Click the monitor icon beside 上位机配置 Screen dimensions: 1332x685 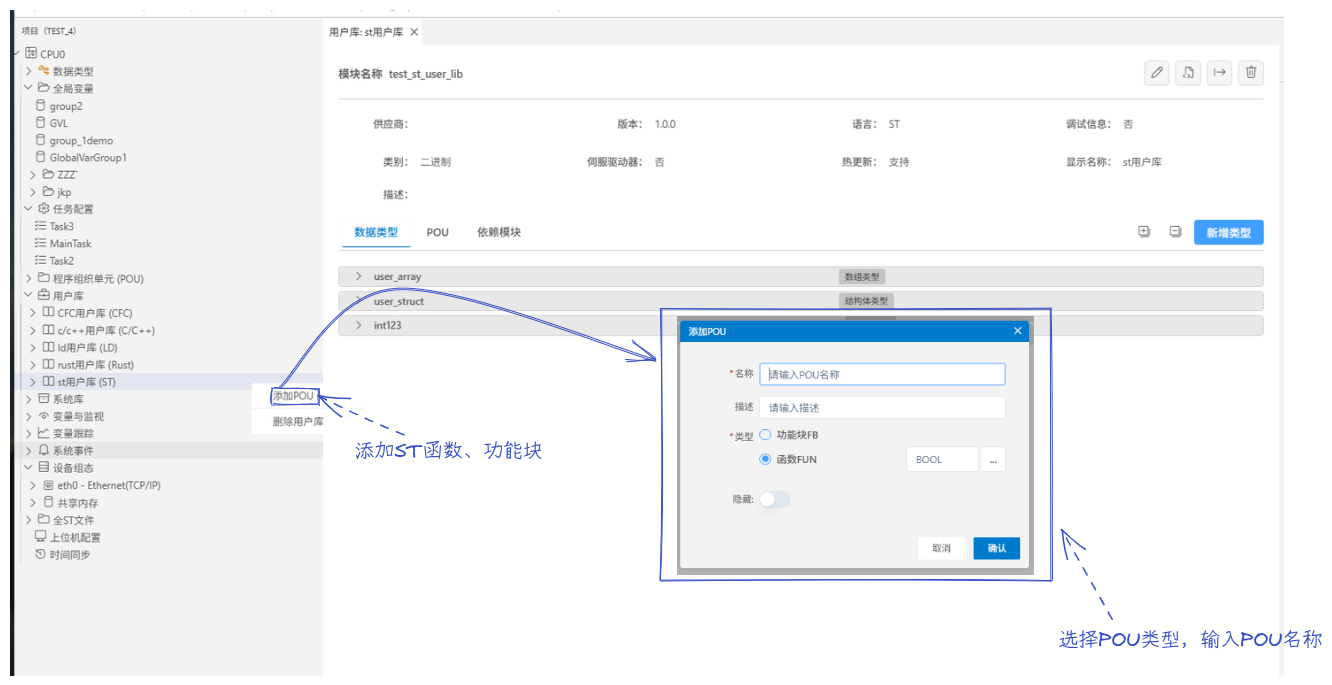coord(40,537)
